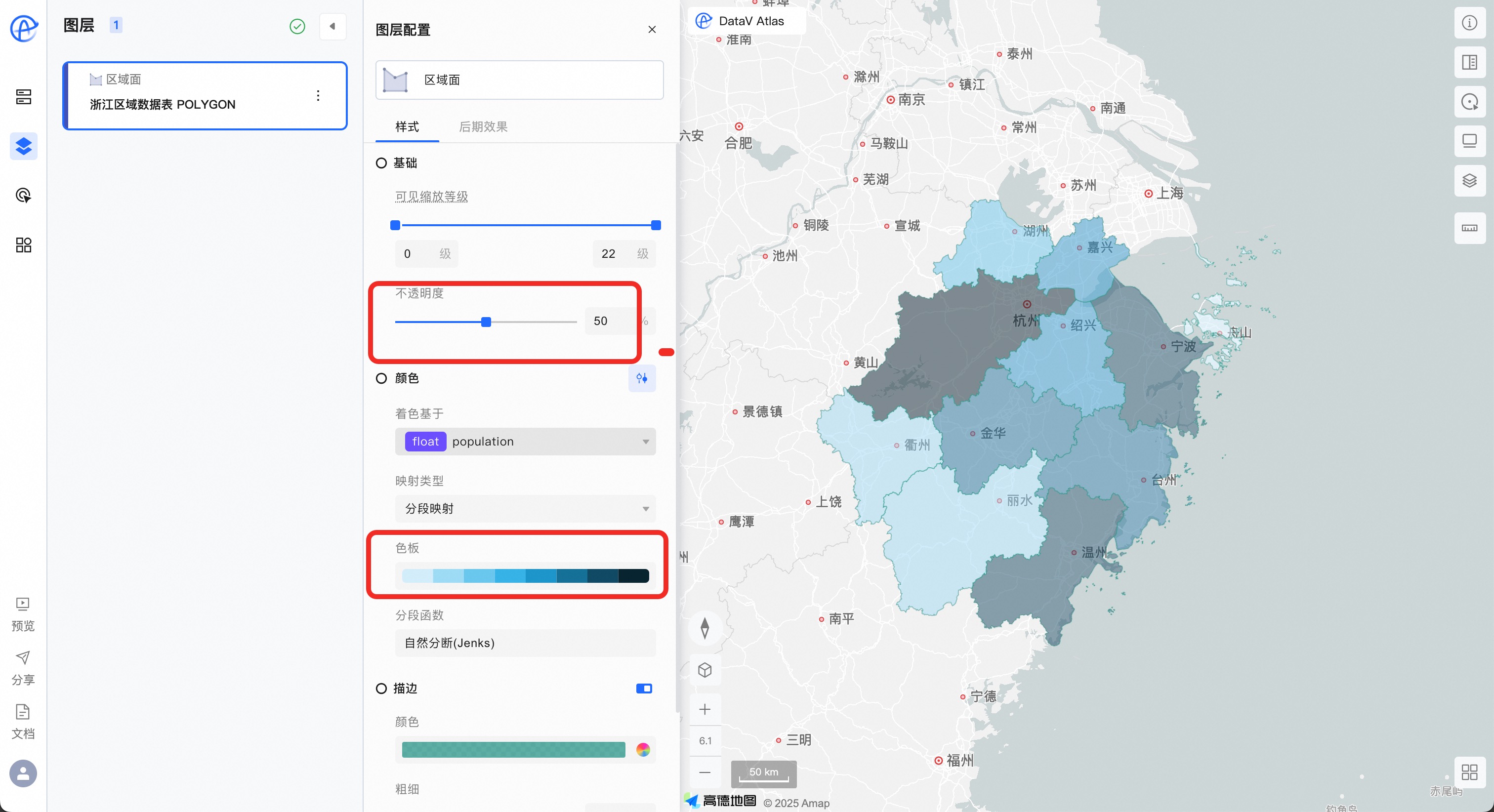Open the interaction pointer sidebar icon
1494x812 pixels.
pyautogui.click(x=23, y=196)
